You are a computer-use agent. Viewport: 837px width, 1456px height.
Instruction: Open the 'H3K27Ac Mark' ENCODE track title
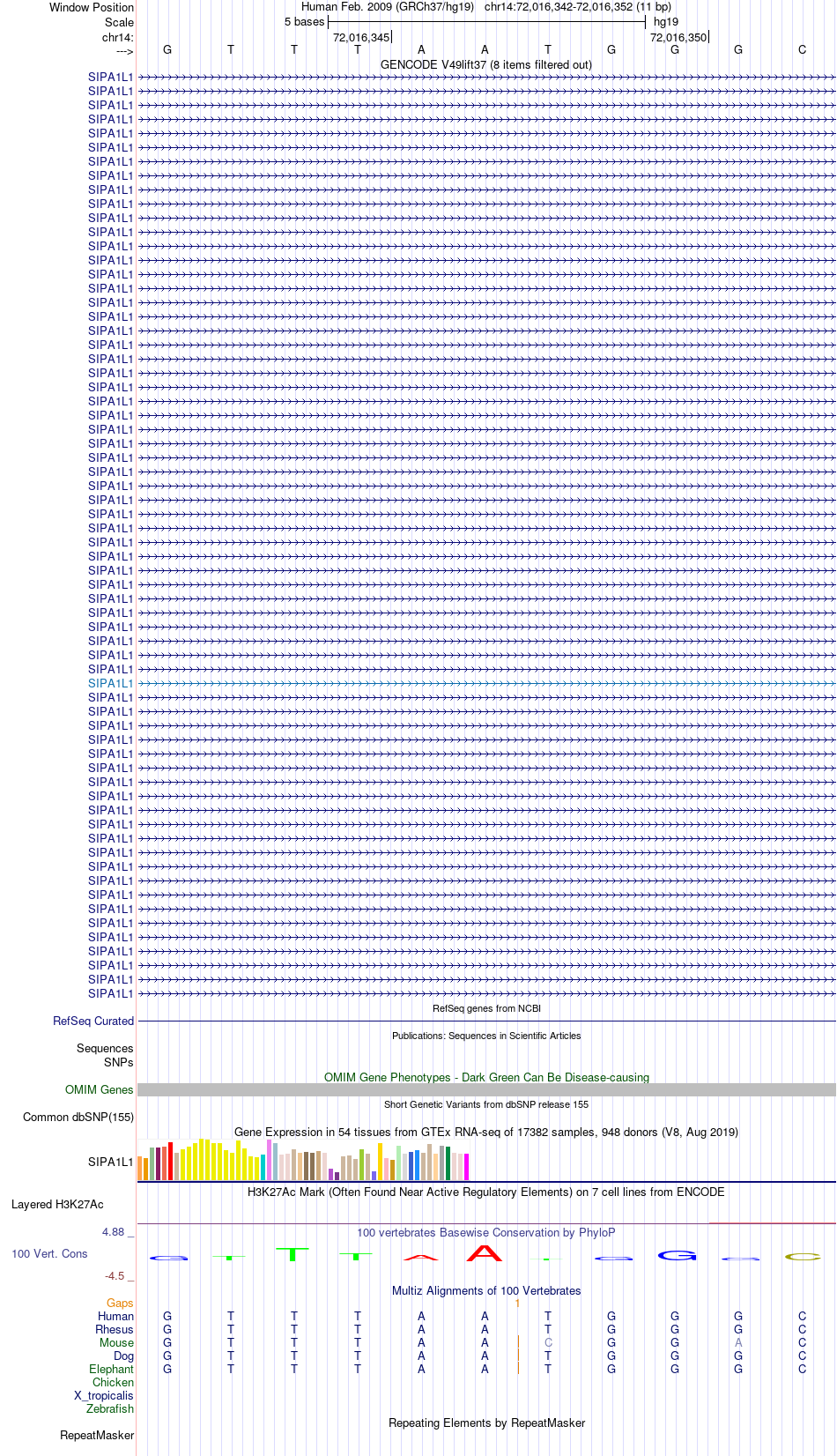tap(486, 1192)
